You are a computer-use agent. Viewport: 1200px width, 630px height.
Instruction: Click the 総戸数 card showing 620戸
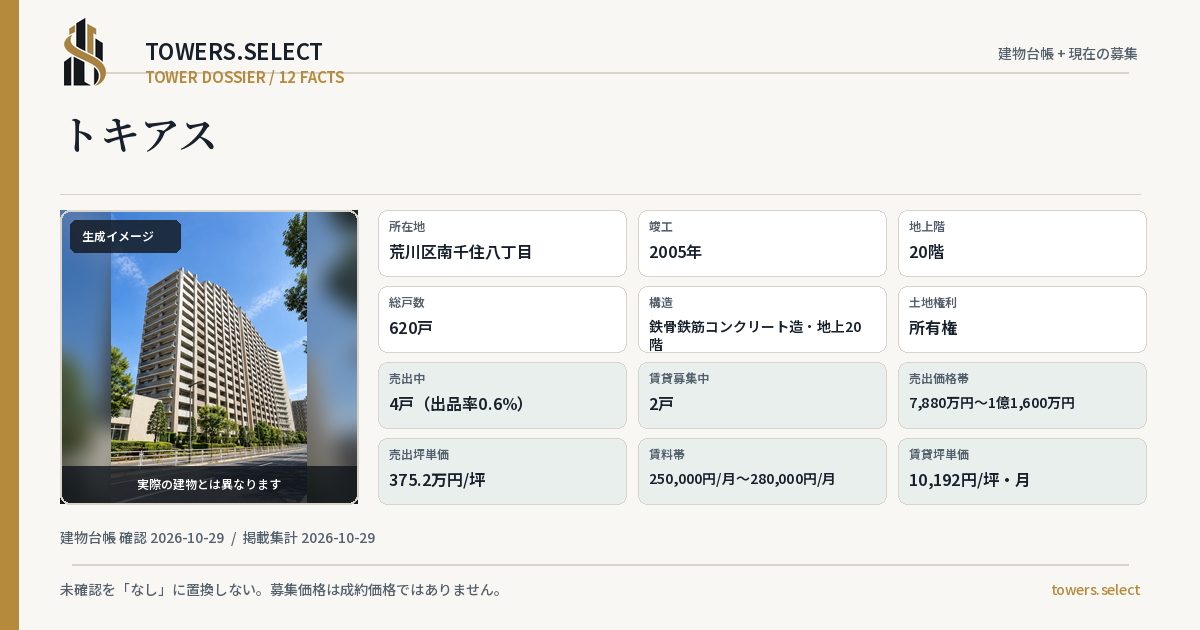[502, 319]
